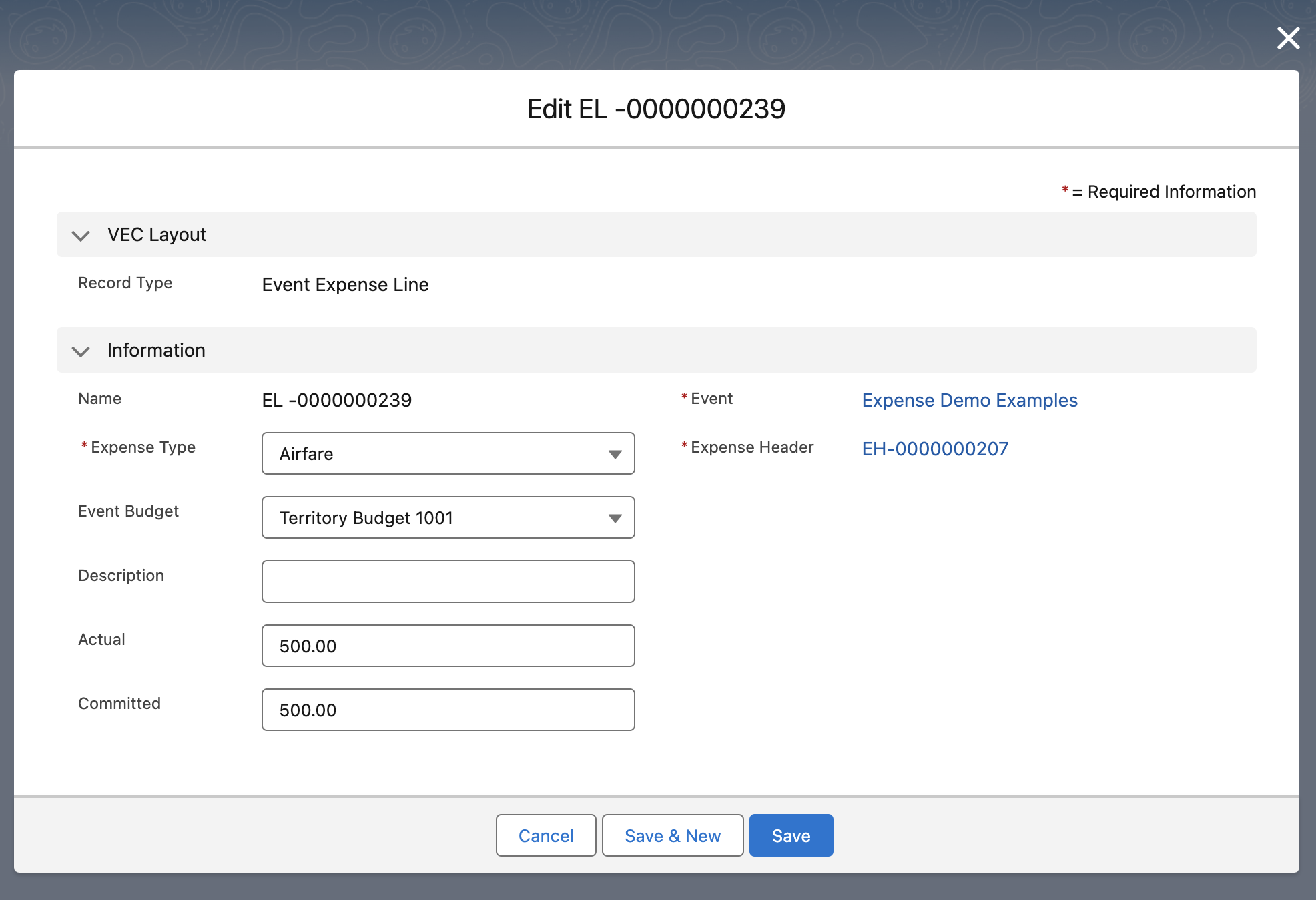Click the Committed amount input field

[448, 710]
